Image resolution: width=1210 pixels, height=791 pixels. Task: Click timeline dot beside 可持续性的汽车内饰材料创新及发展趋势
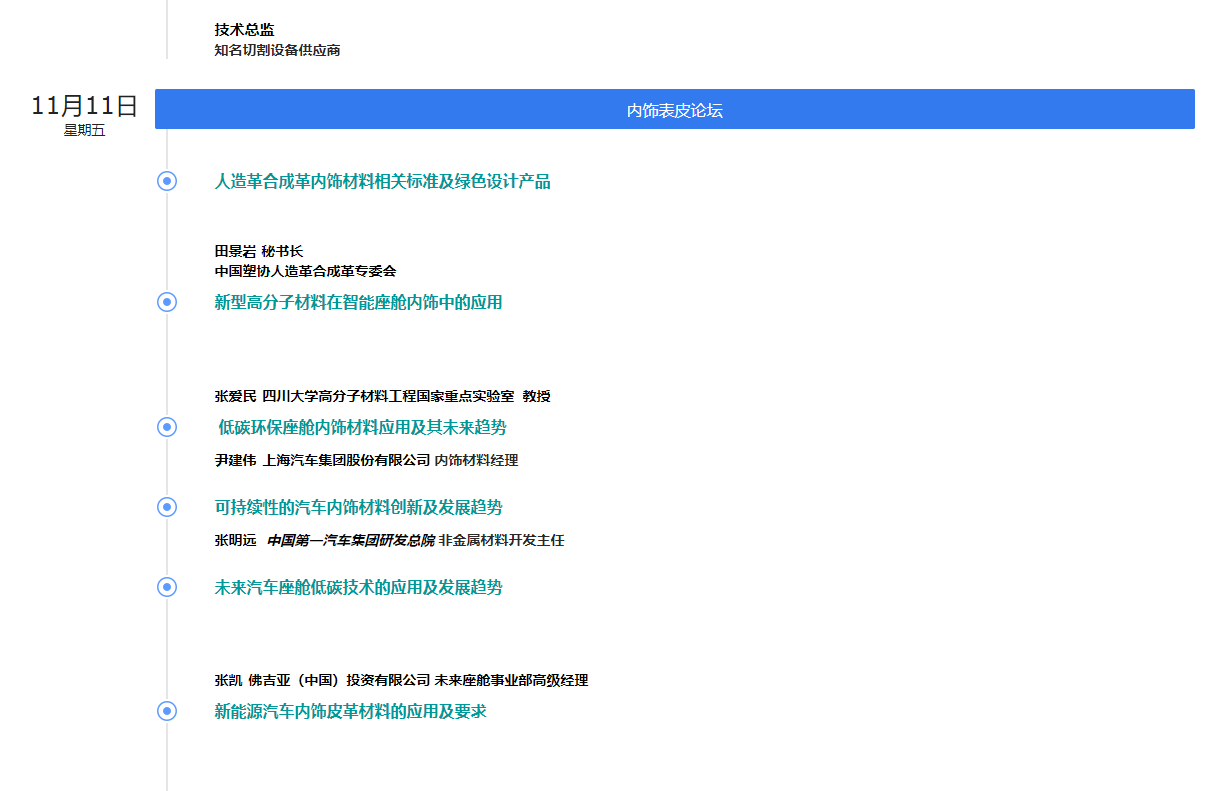167,507
